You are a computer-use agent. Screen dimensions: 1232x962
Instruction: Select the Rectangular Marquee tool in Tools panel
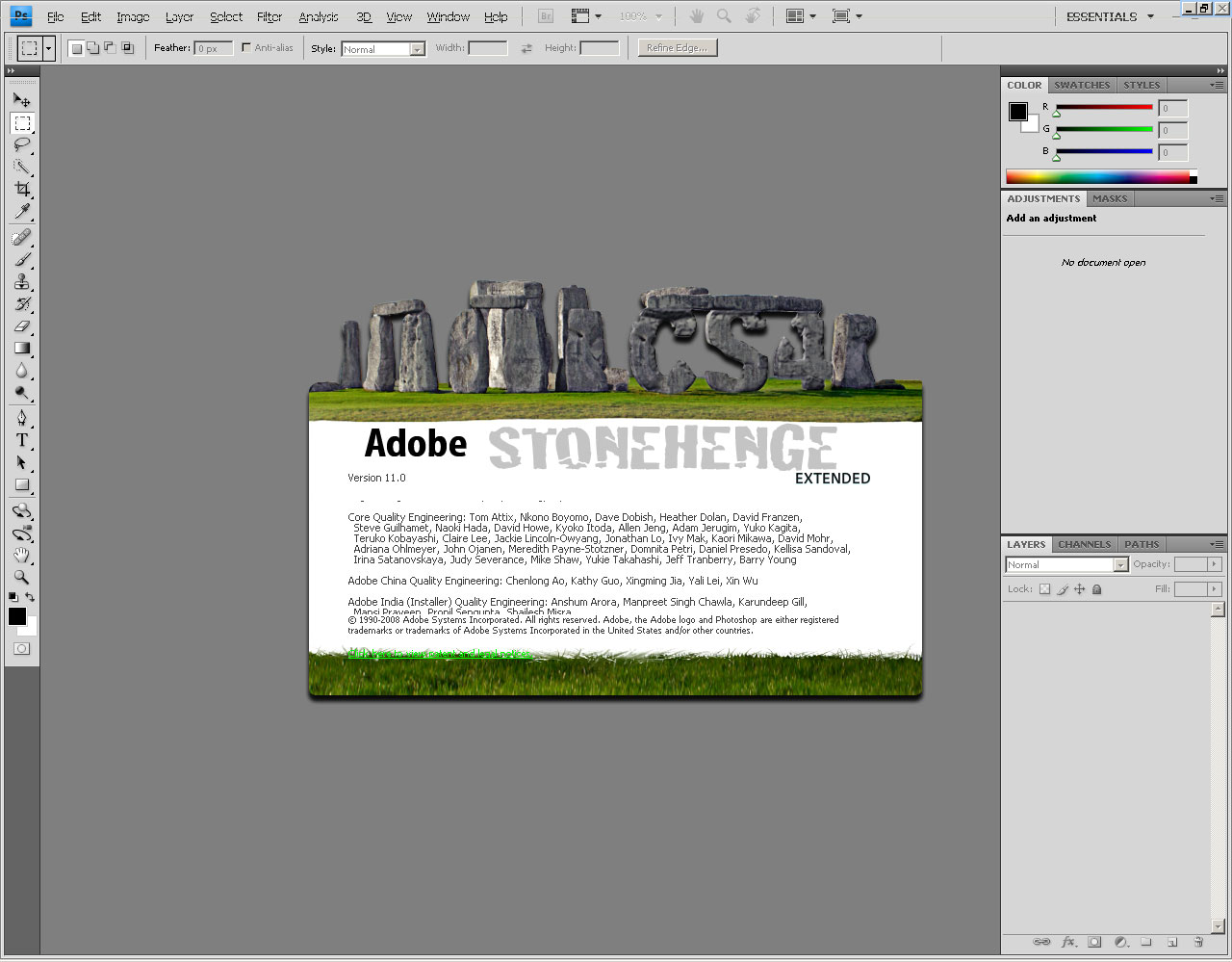(22, 122)
